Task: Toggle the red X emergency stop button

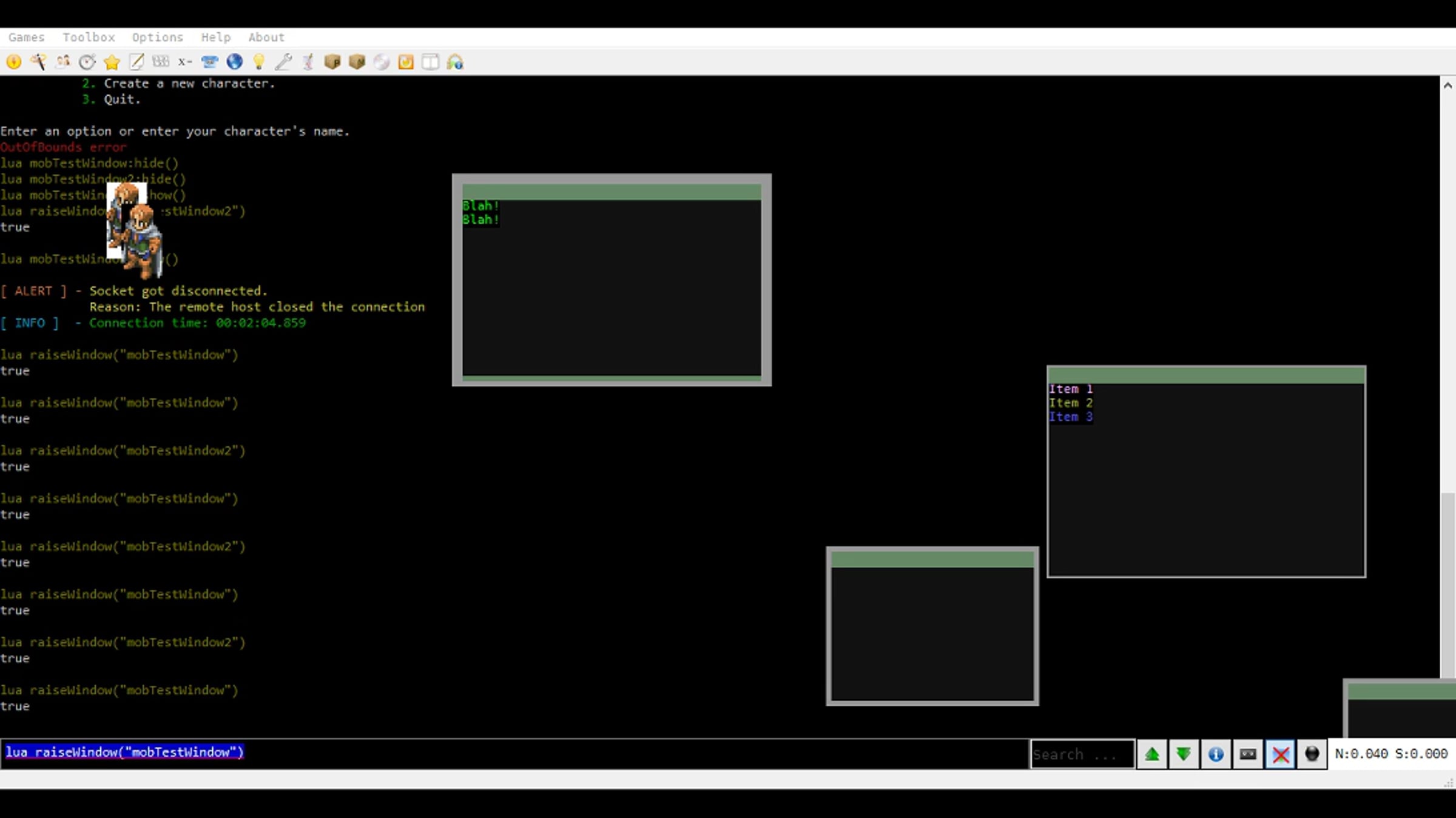Action: click(x=1280, y=754)
